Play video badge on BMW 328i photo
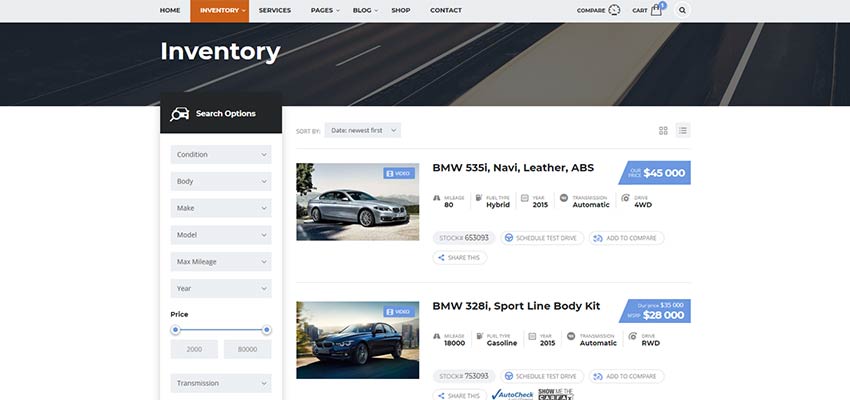 tap(399, 312)
